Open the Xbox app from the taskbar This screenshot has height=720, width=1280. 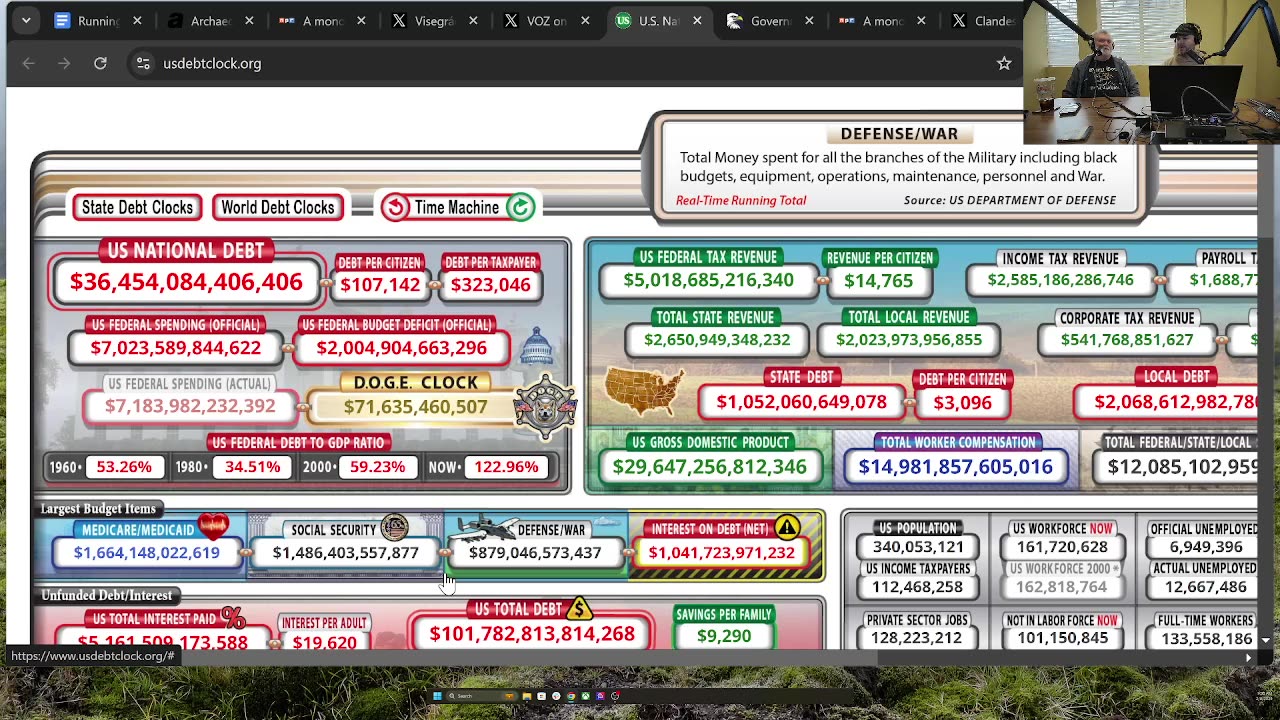click(x=585, y=696)
